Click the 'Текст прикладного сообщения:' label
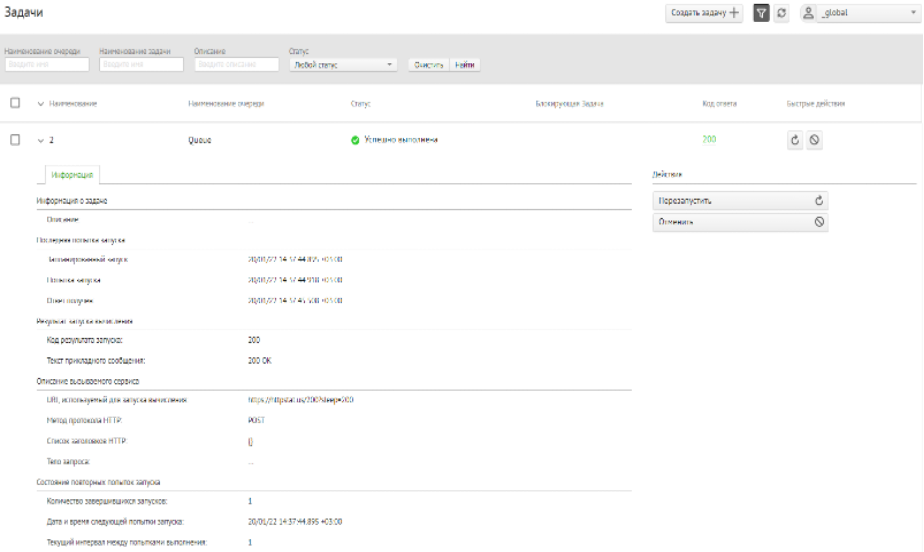Screen dimensions: 924x552 point(95,361)
